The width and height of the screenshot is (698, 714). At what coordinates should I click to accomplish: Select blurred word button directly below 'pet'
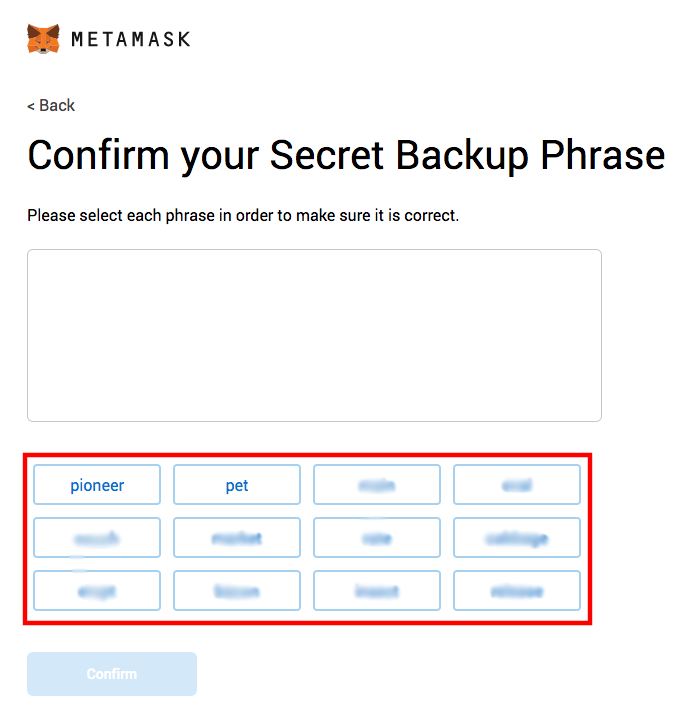pos(237,538)
